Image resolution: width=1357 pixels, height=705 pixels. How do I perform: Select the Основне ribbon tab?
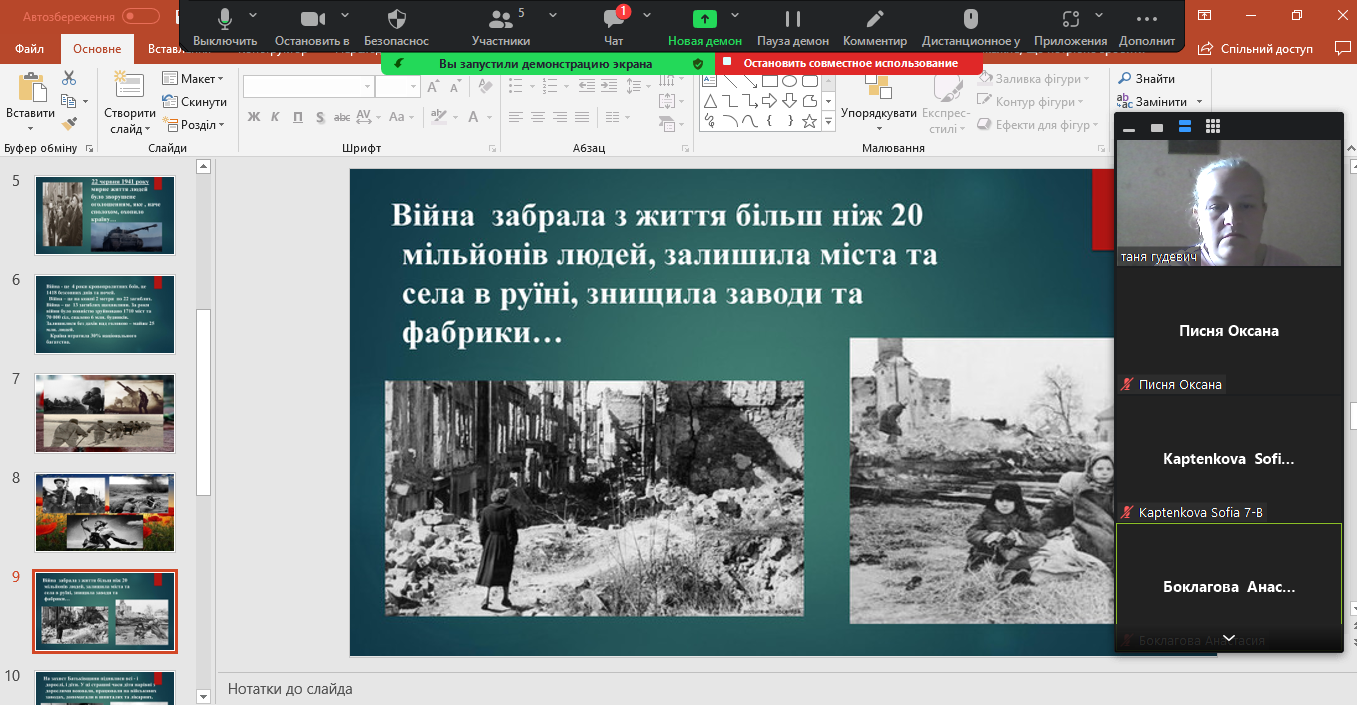(97, 49)
